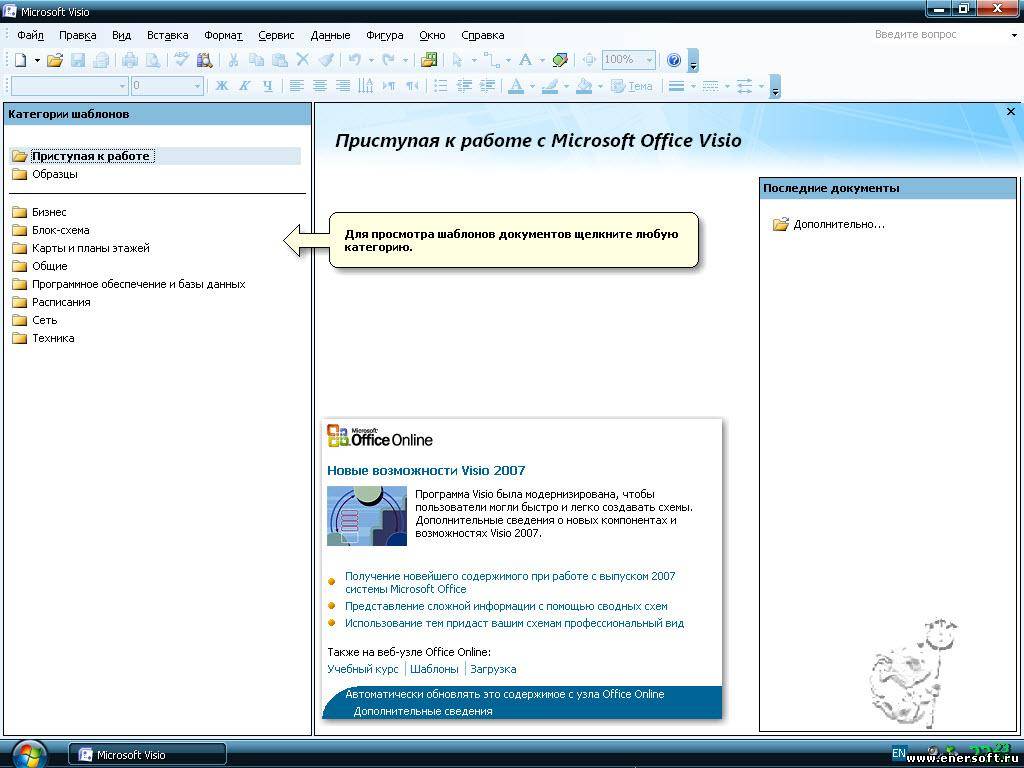Follow the Учебный курс link

point(362,669)
